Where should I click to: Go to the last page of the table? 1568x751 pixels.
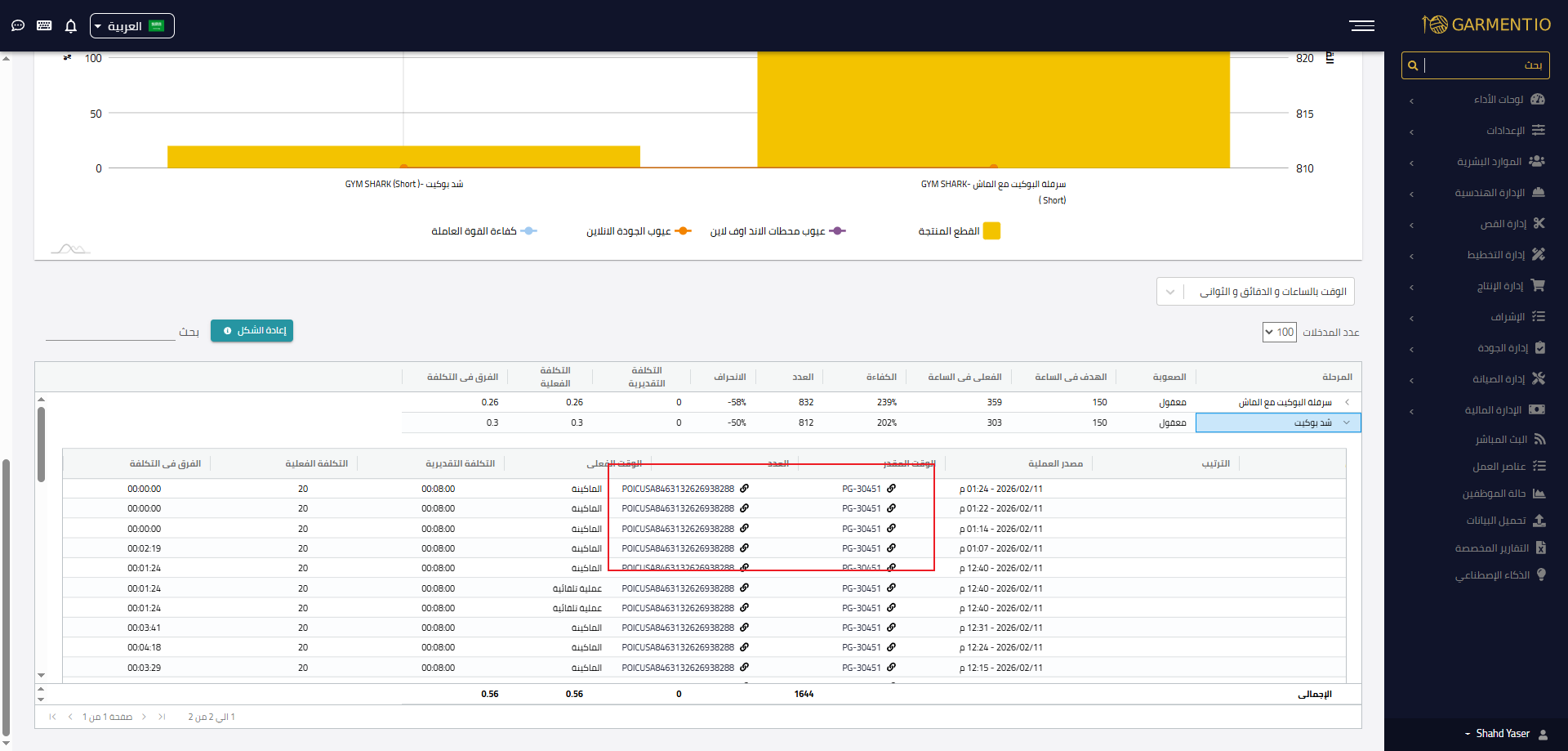53,717
